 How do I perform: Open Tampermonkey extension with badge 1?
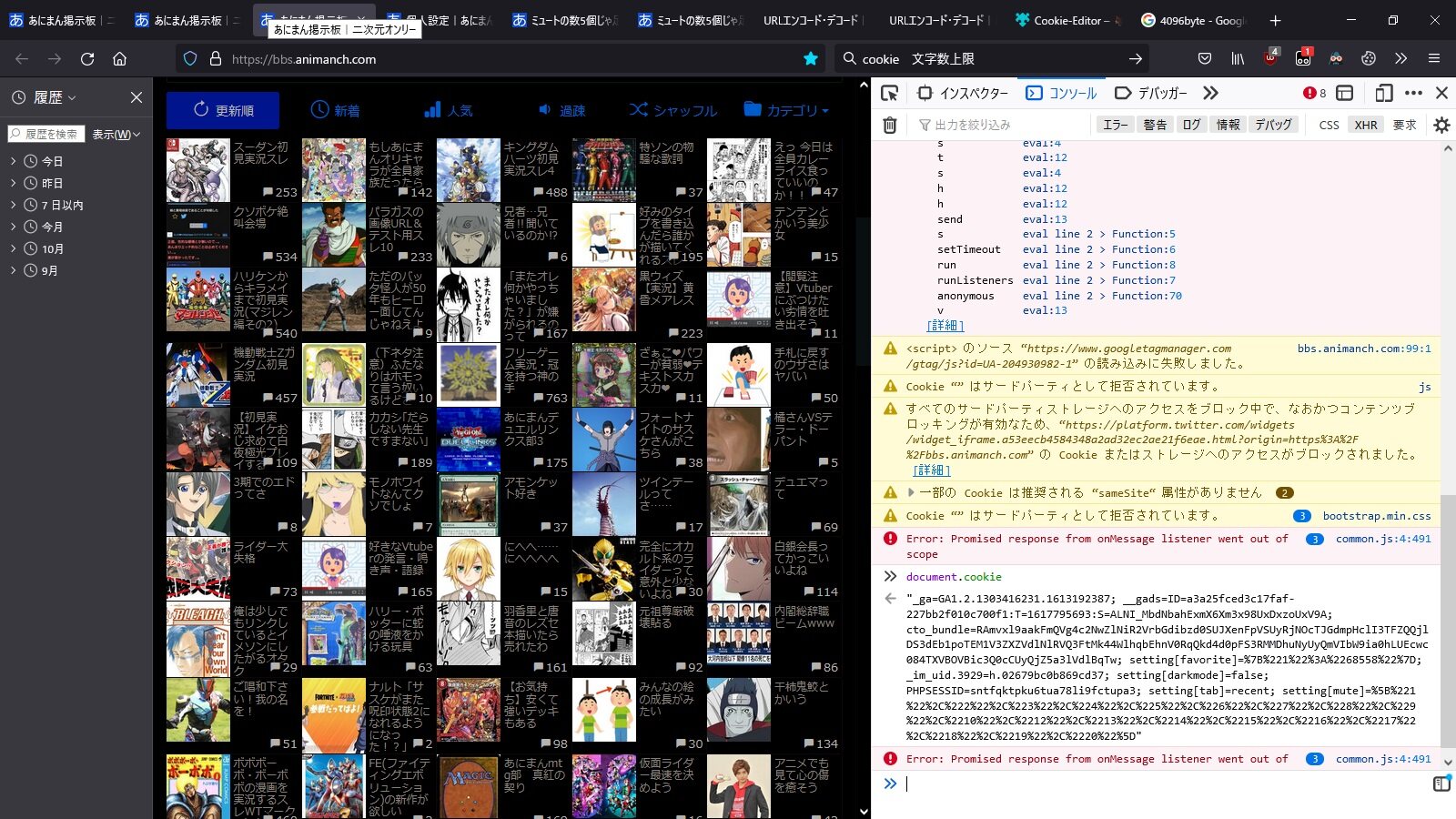click(1303, 57)
